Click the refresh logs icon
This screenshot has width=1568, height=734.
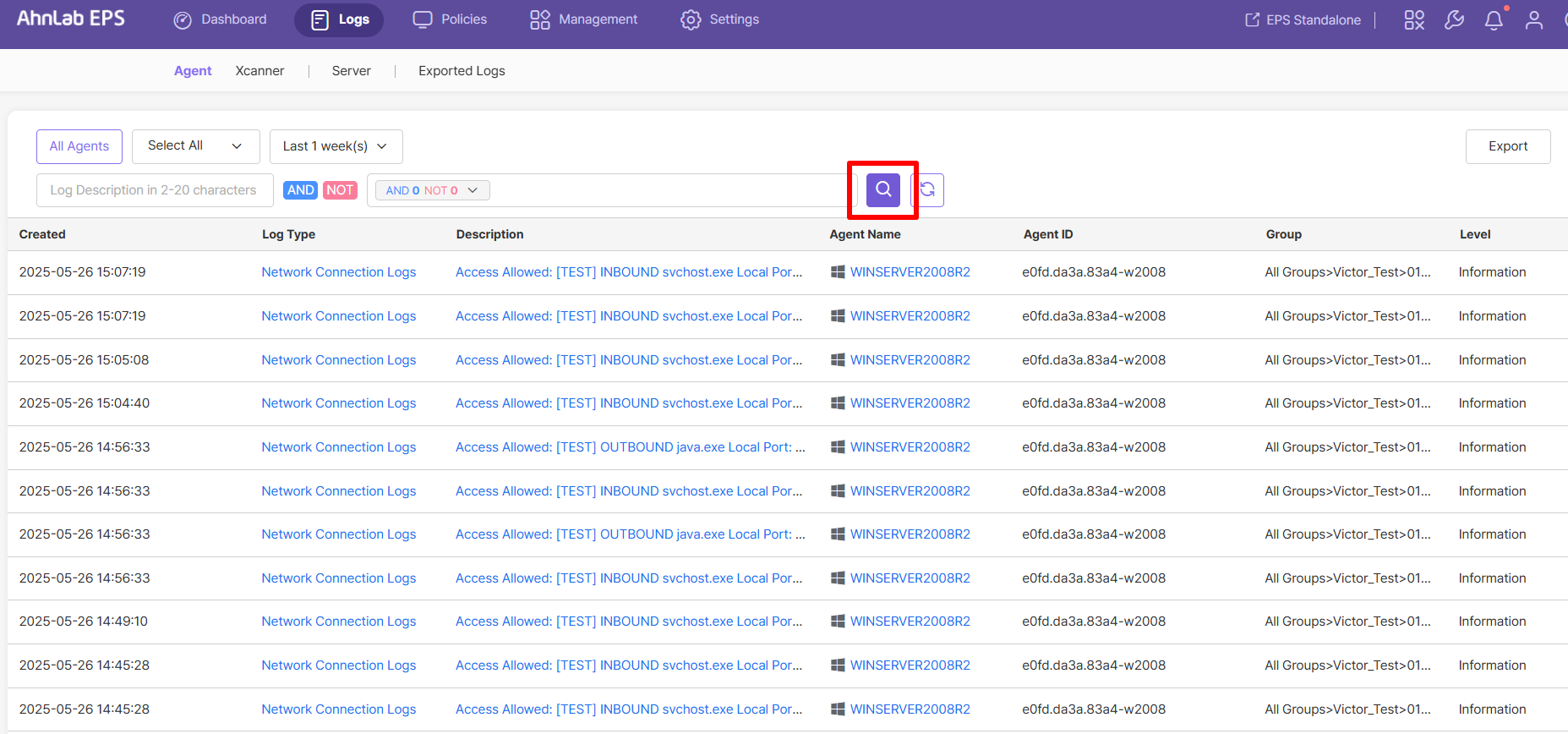[x=927, y=190]
